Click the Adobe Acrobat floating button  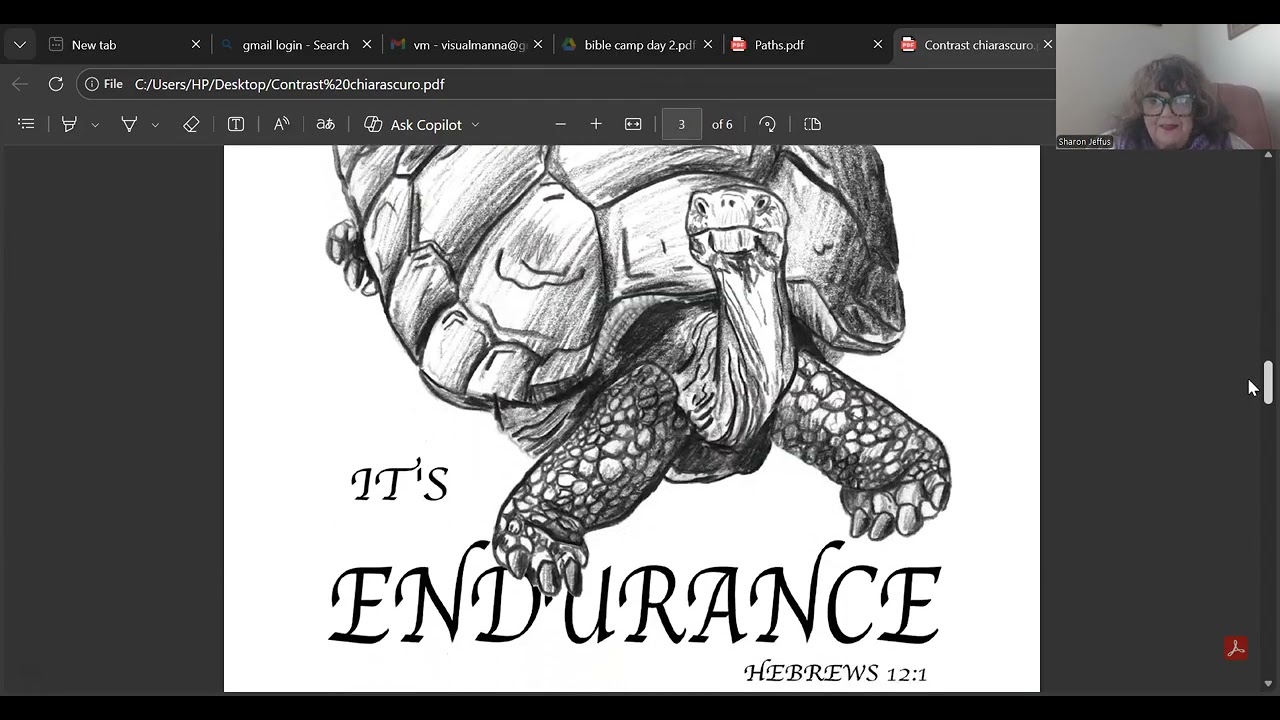pos(1236,648)
